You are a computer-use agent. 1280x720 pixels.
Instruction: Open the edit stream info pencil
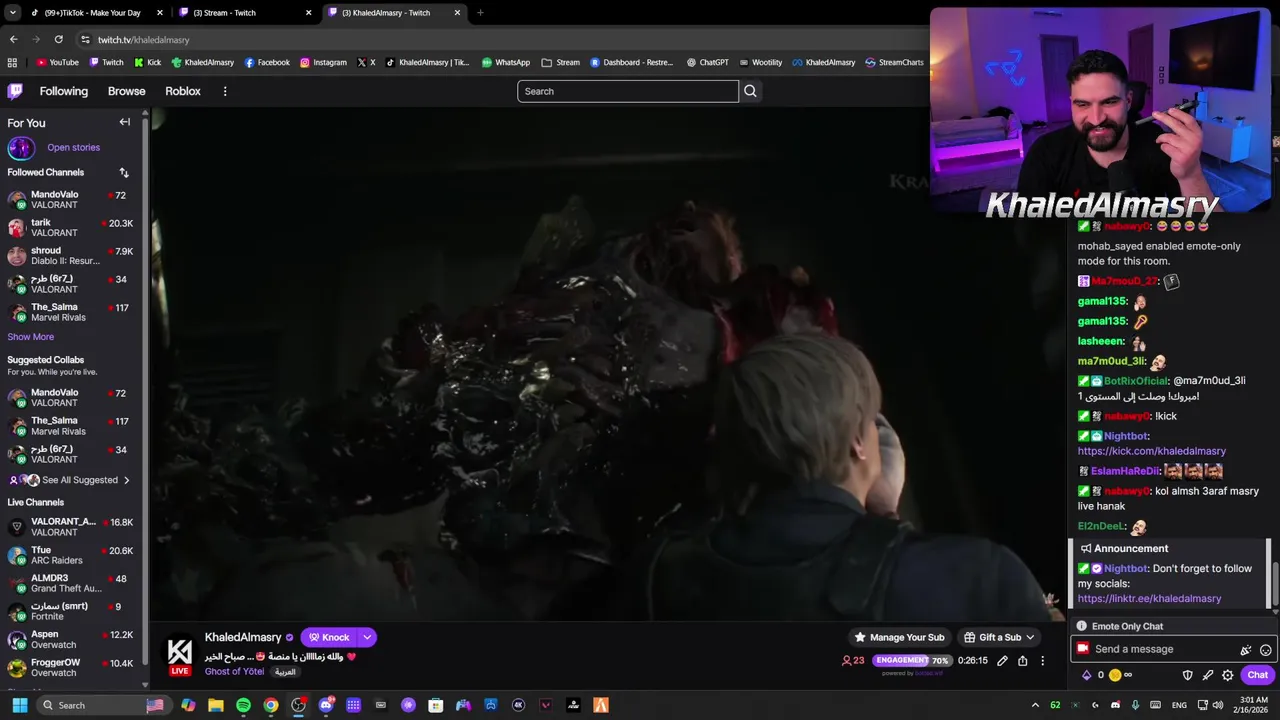click(x=1002, y=660)
